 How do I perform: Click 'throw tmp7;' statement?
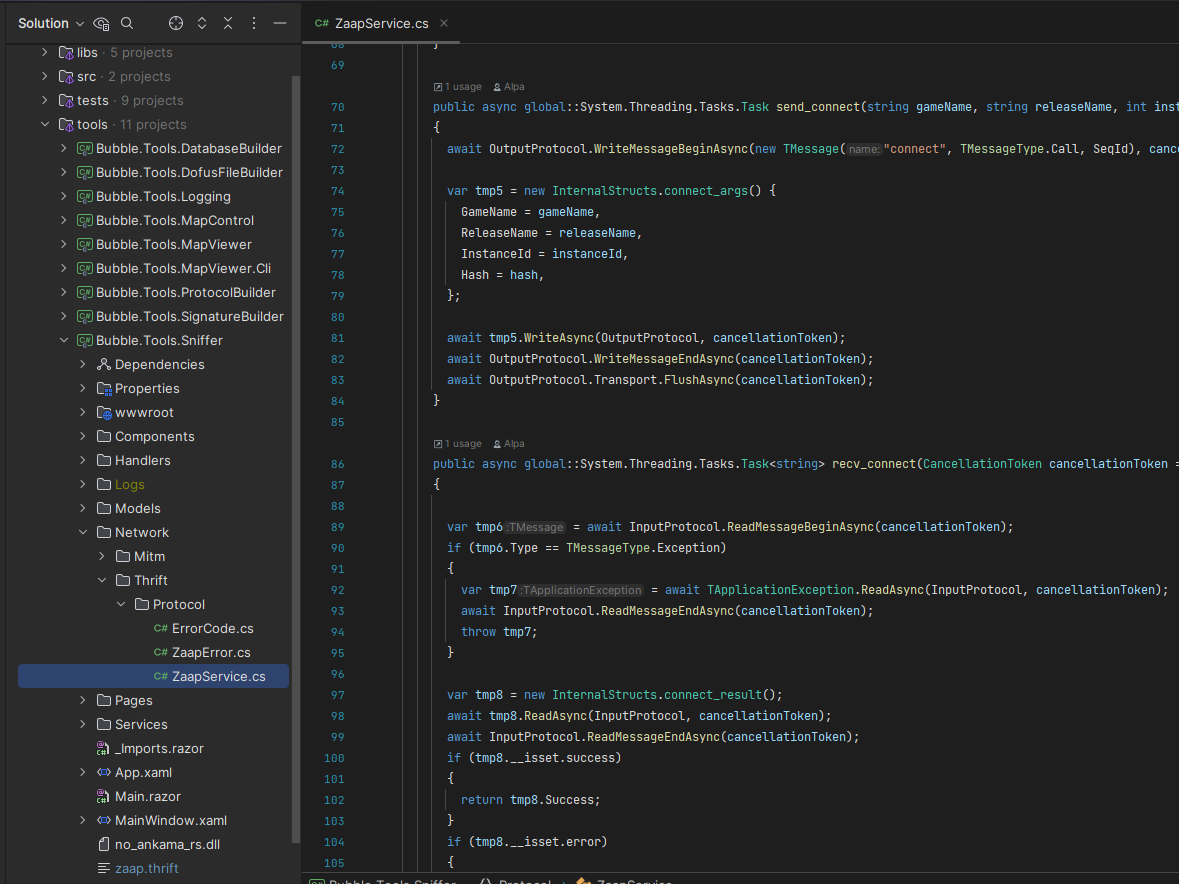(x=499, y=632)
